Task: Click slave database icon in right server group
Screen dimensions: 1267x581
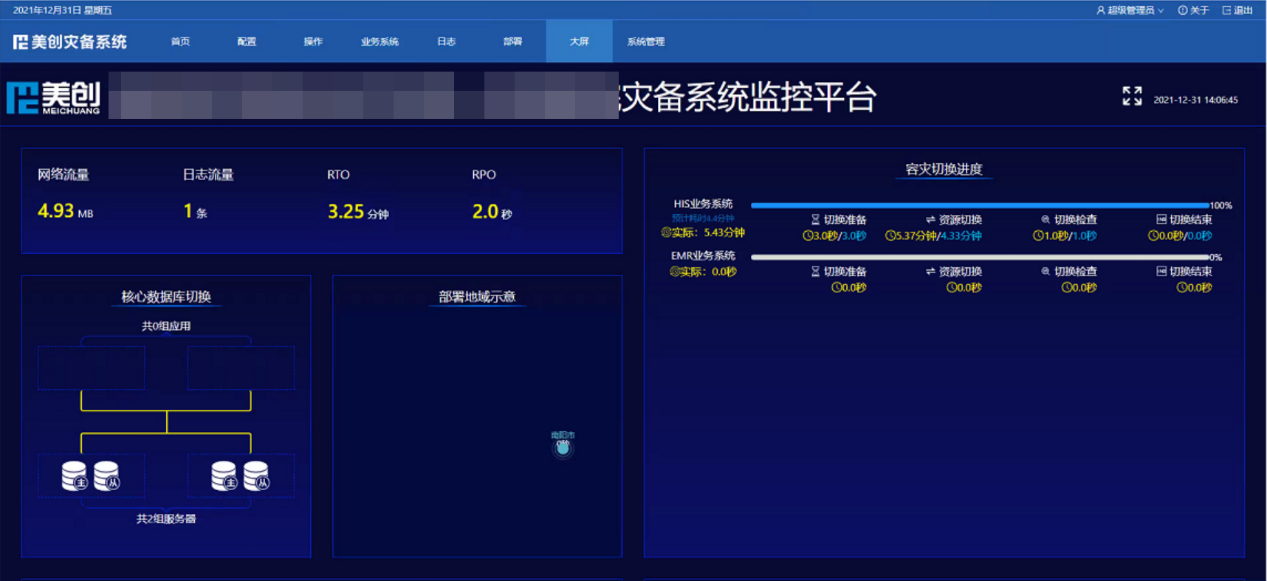Action: [257, 476]
